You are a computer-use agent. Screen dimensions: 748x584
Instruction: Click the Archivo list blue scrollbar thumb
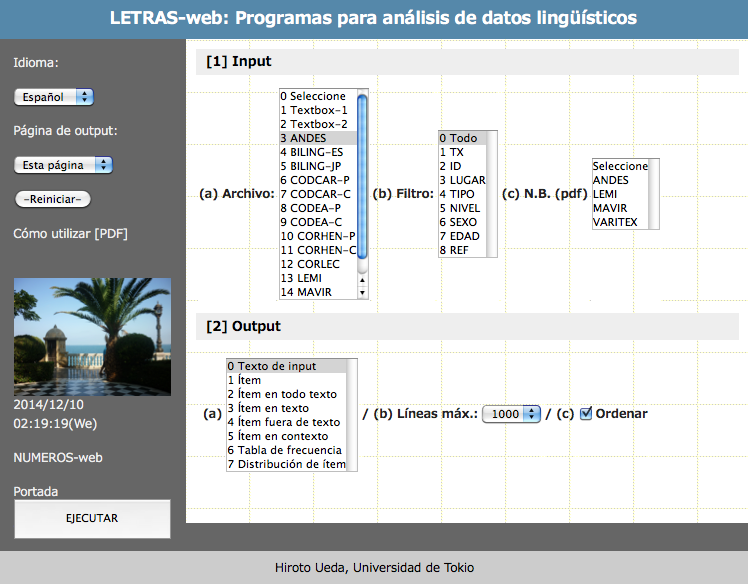(x=362, y=177)
